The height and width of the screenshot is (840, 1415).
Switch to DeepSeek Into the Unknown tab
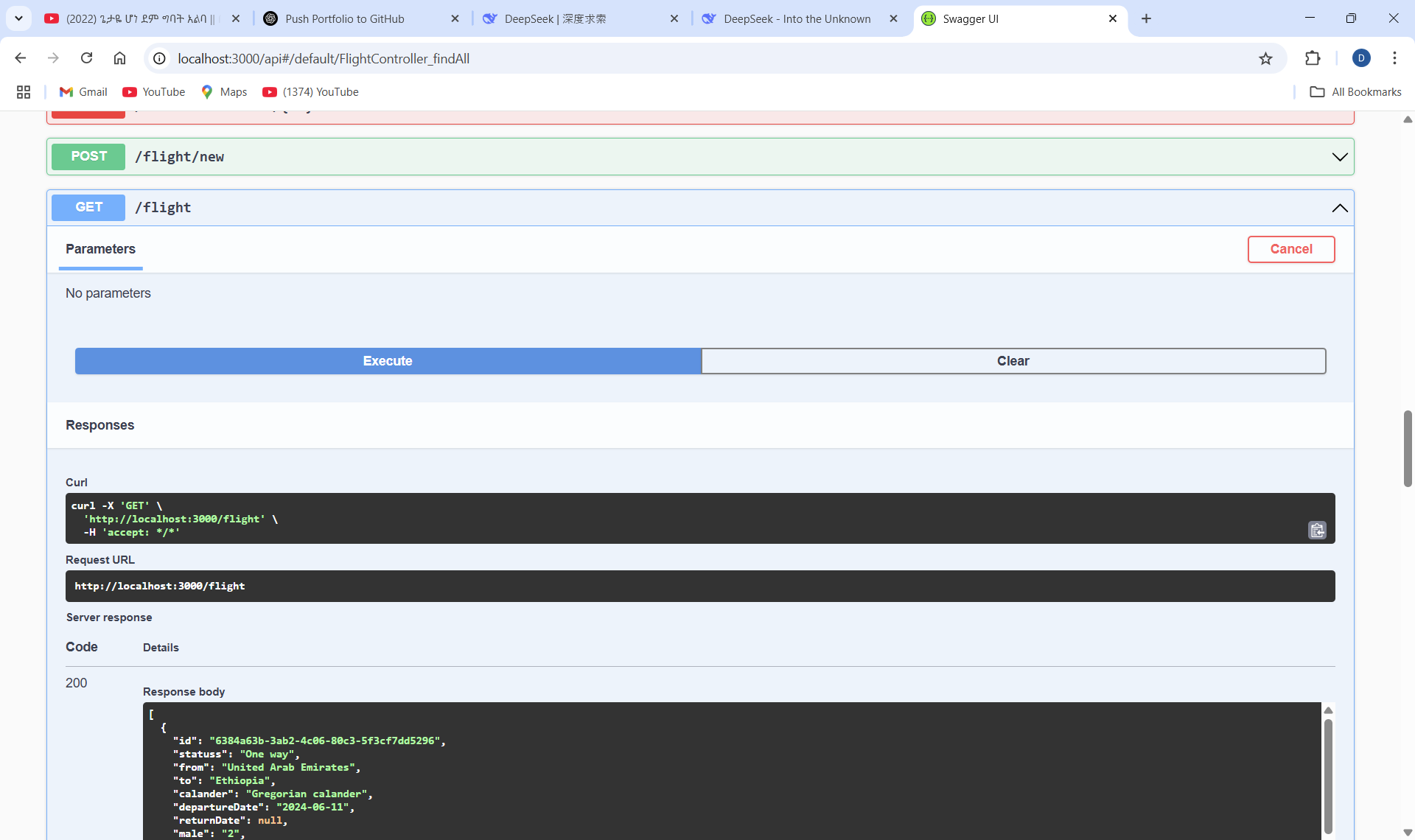pos(797,18)
